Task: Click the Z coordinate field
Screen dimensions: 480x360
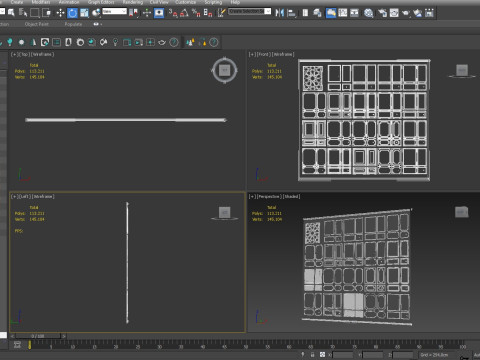Action: coord(403,355)
